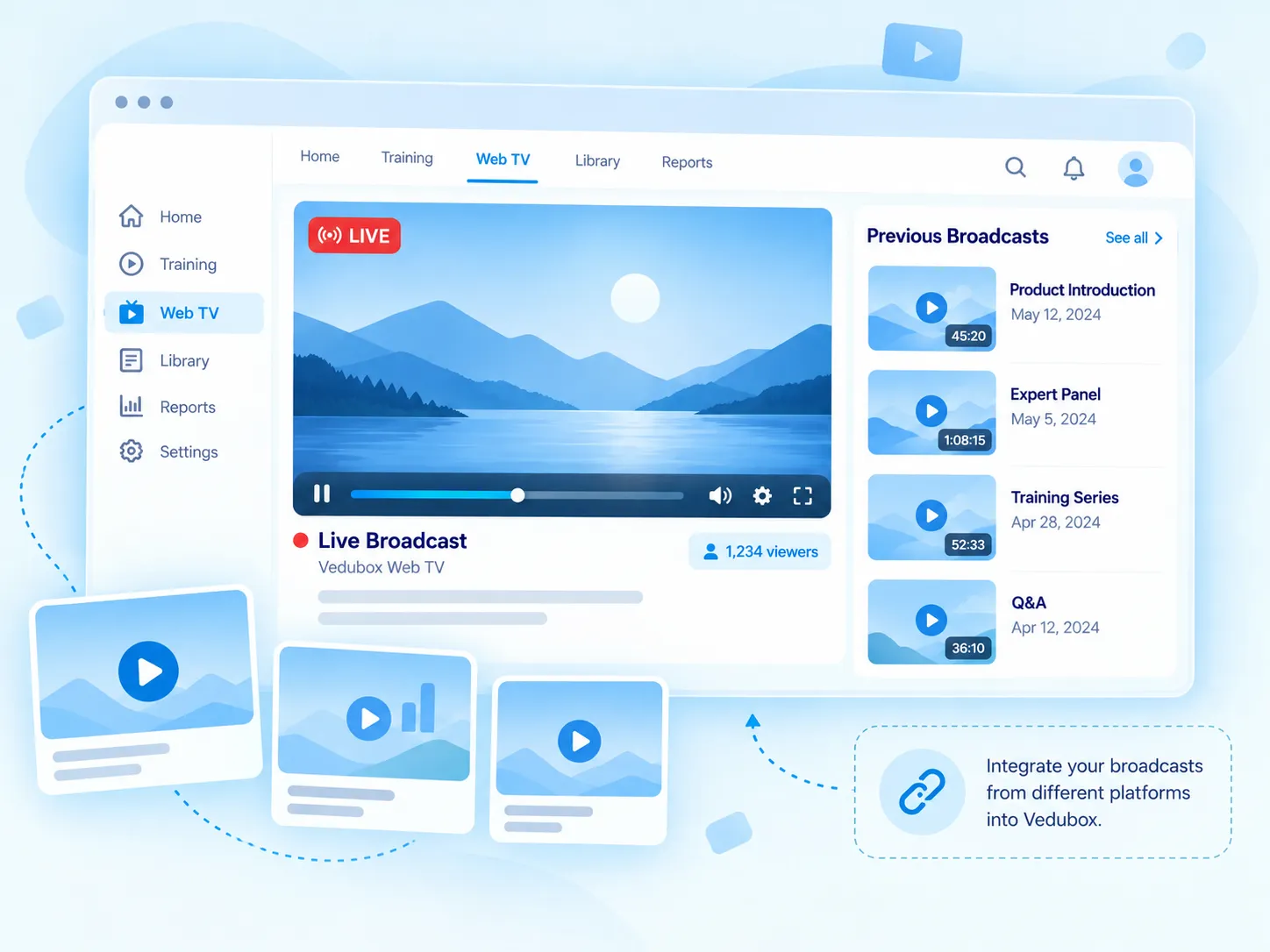Select the Web TV top tab
Screen dimensions: 1270x952
click(503, 160)
